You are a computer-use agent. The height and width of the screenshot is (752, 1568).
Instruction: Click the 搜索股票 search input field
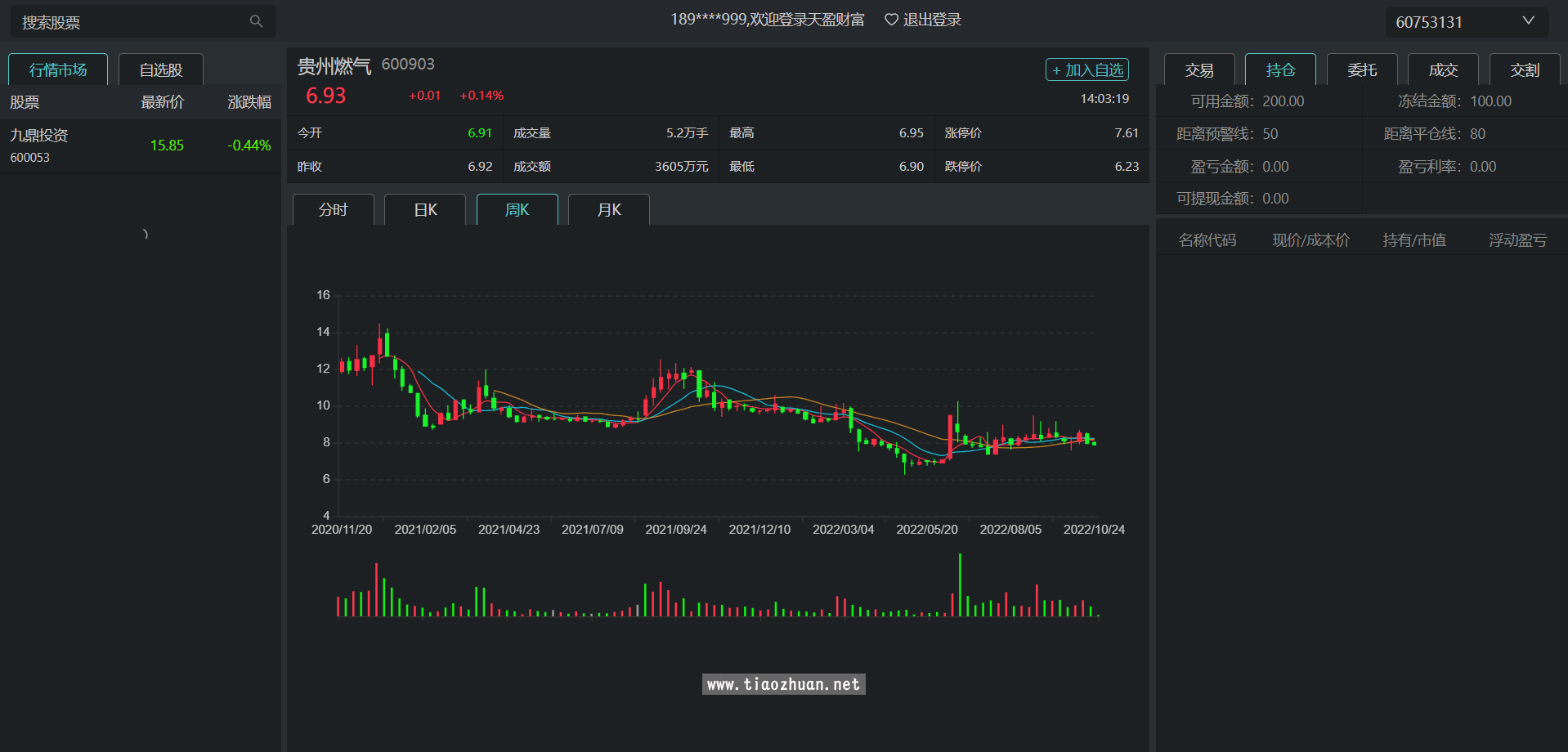(x=131, y=22)
